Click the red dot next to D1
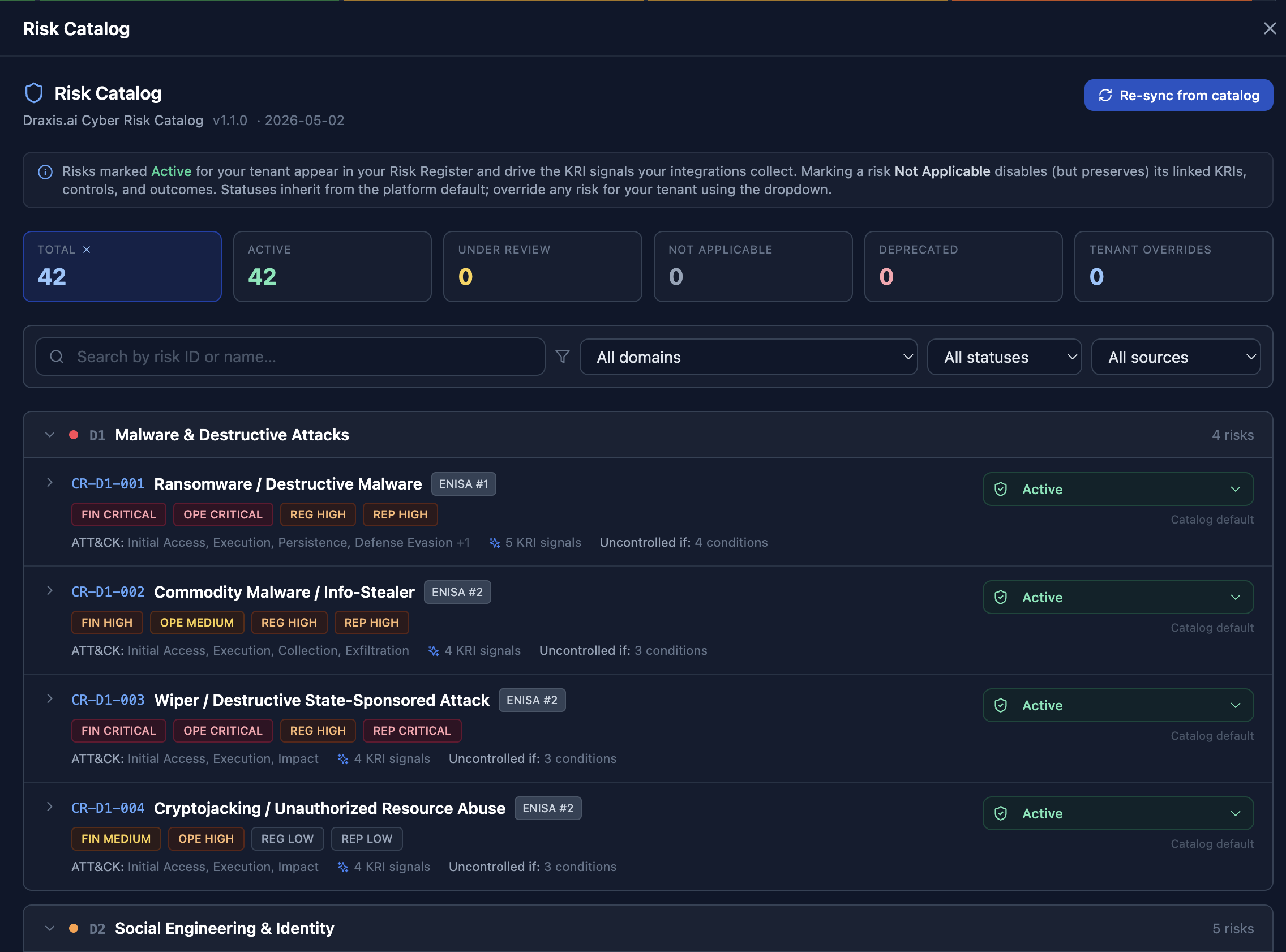This screenshot has height=952, width=1286. click(x=74, y=435)
